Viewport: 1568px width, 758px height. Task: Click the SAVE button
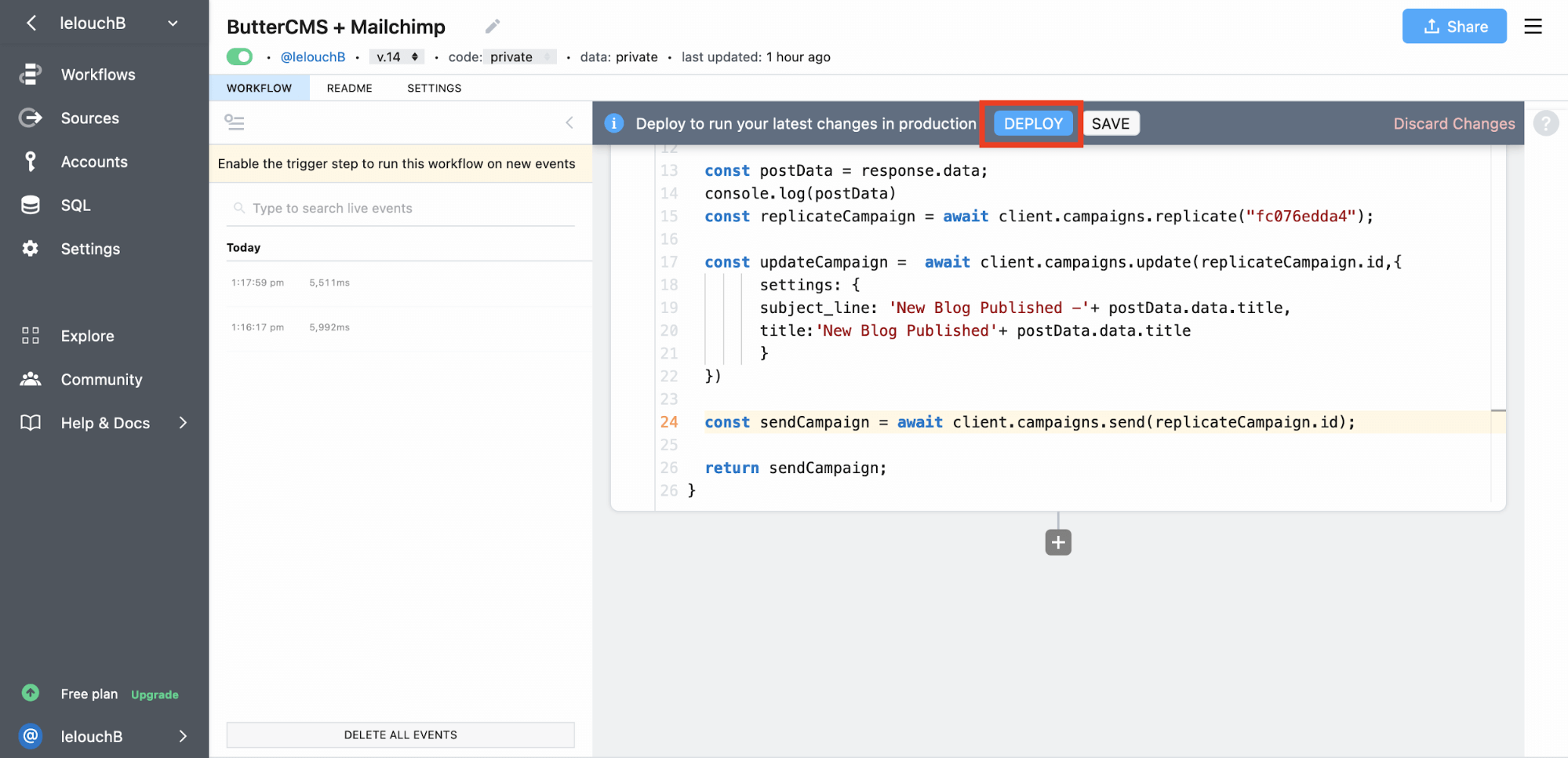(1111, 123)
